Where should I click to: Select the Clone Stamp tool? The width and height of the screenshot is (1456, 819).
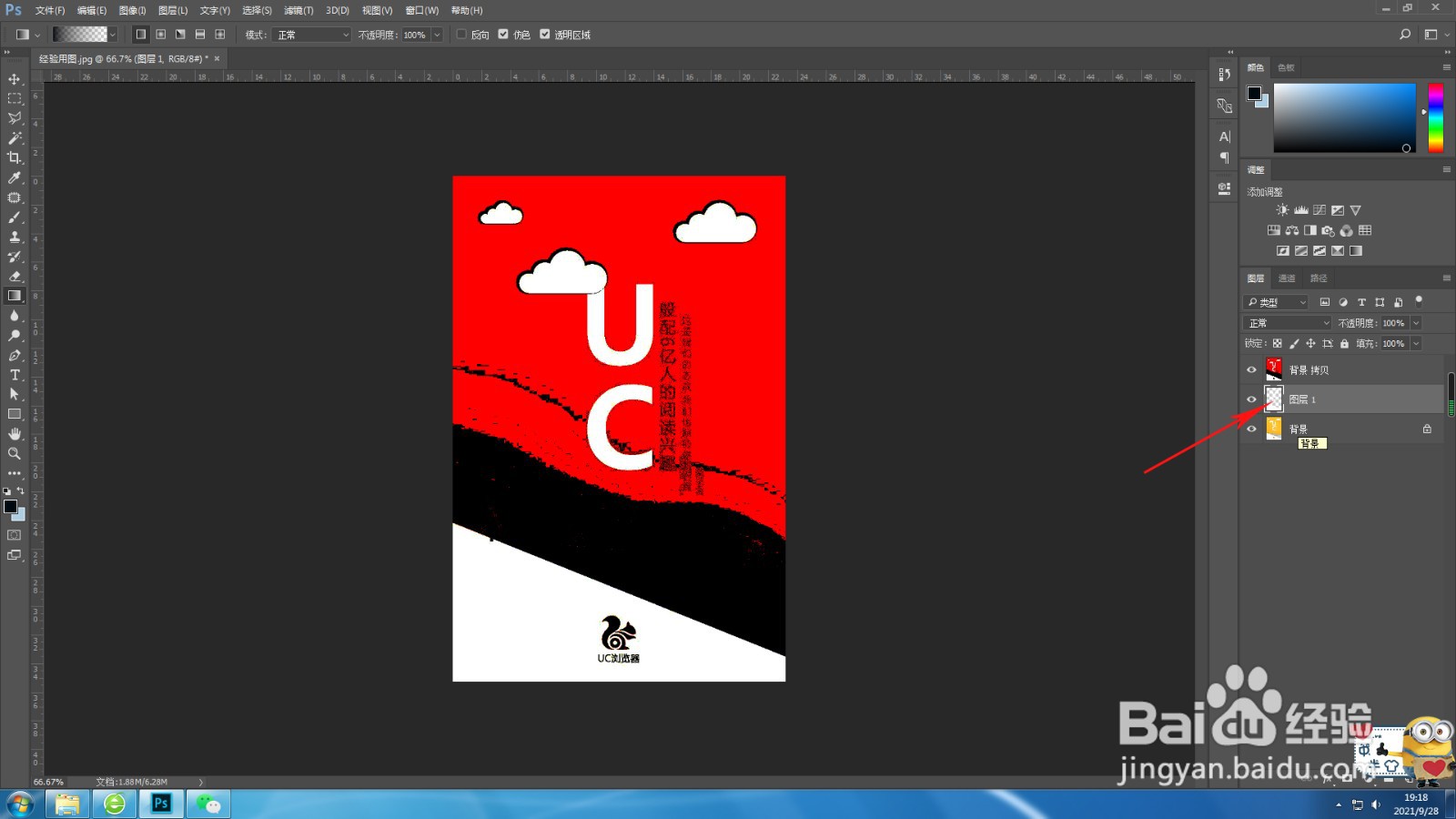tap(15, 237)
